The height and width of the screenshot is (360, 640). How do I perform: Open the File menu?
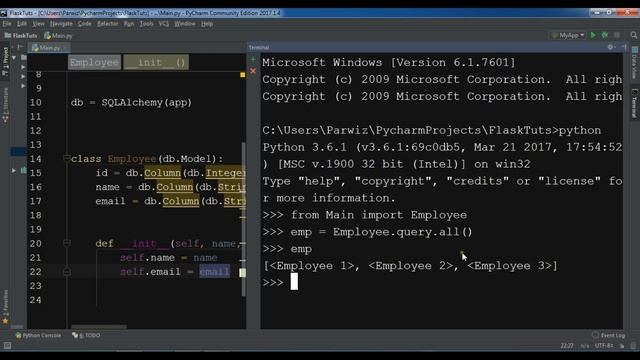pyautogui.click(x=7, y=24)
